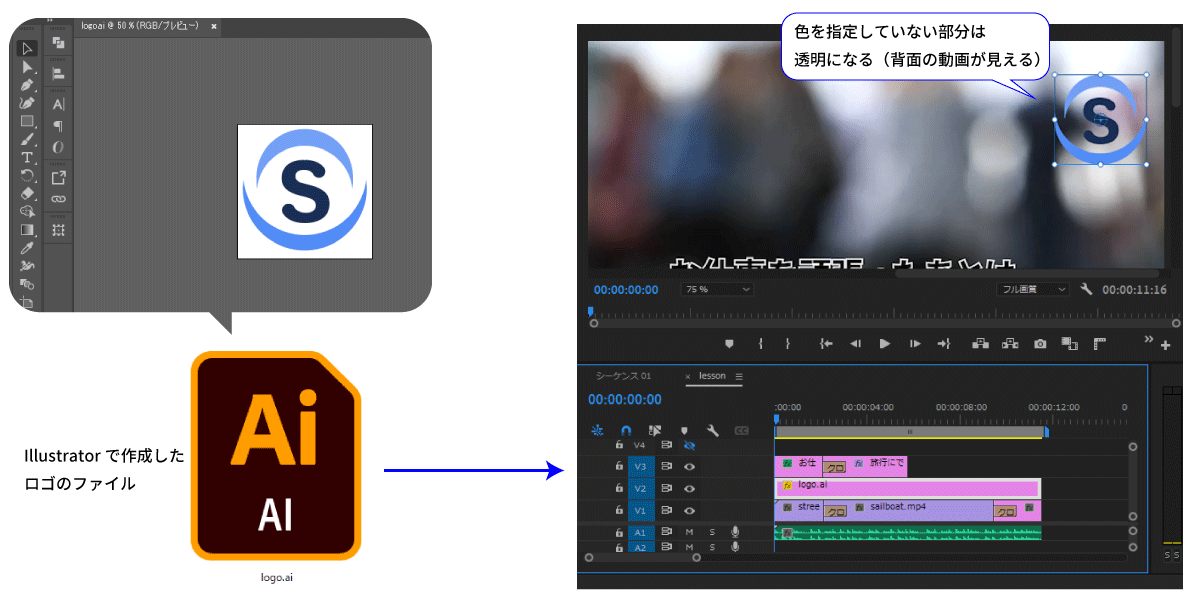Mute the A1 audio track
Viewport: 1200px width, 600px height.
click(689, 532)
